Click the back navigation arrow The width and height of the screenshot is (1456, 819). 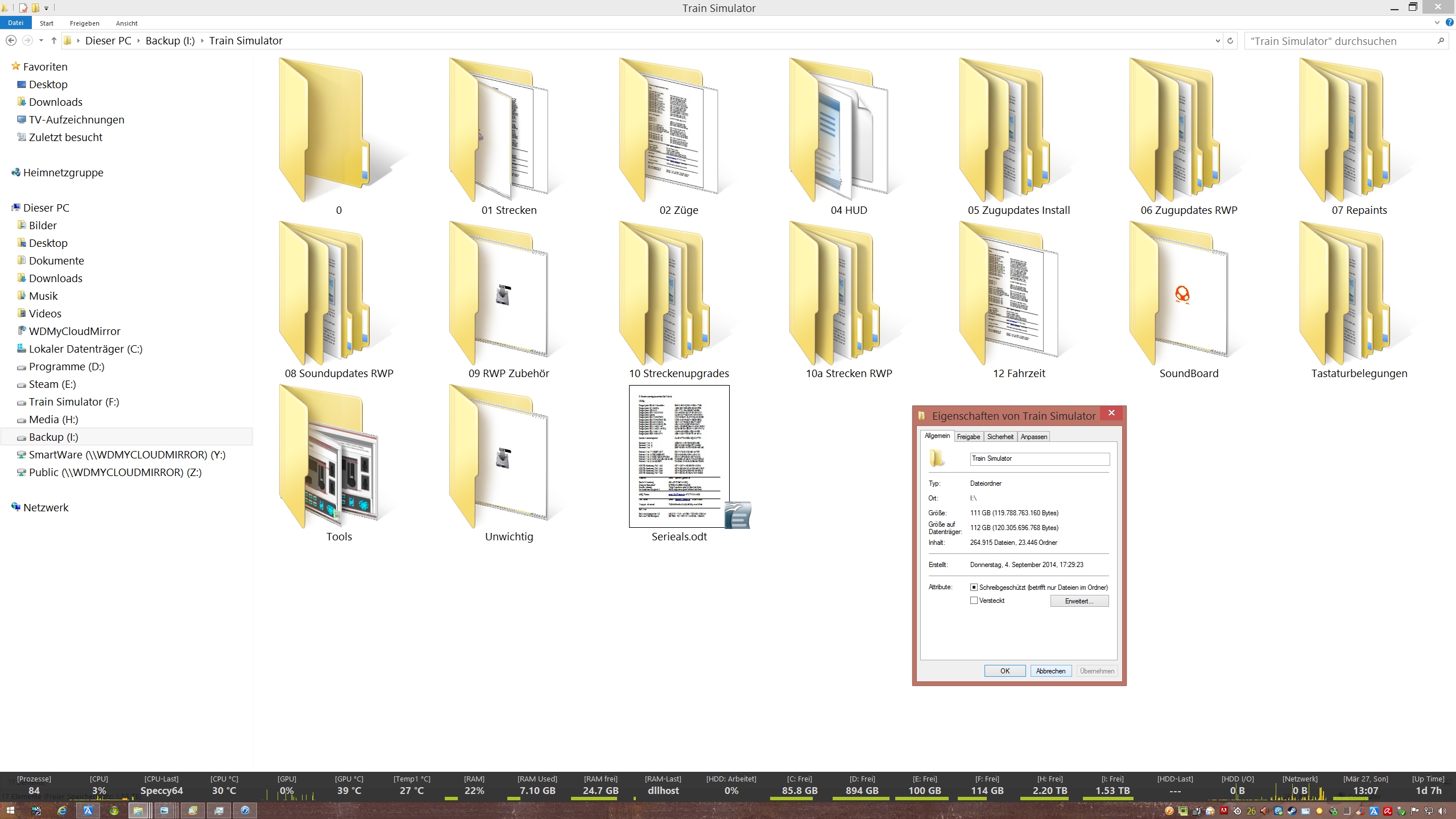click(11, 40)
